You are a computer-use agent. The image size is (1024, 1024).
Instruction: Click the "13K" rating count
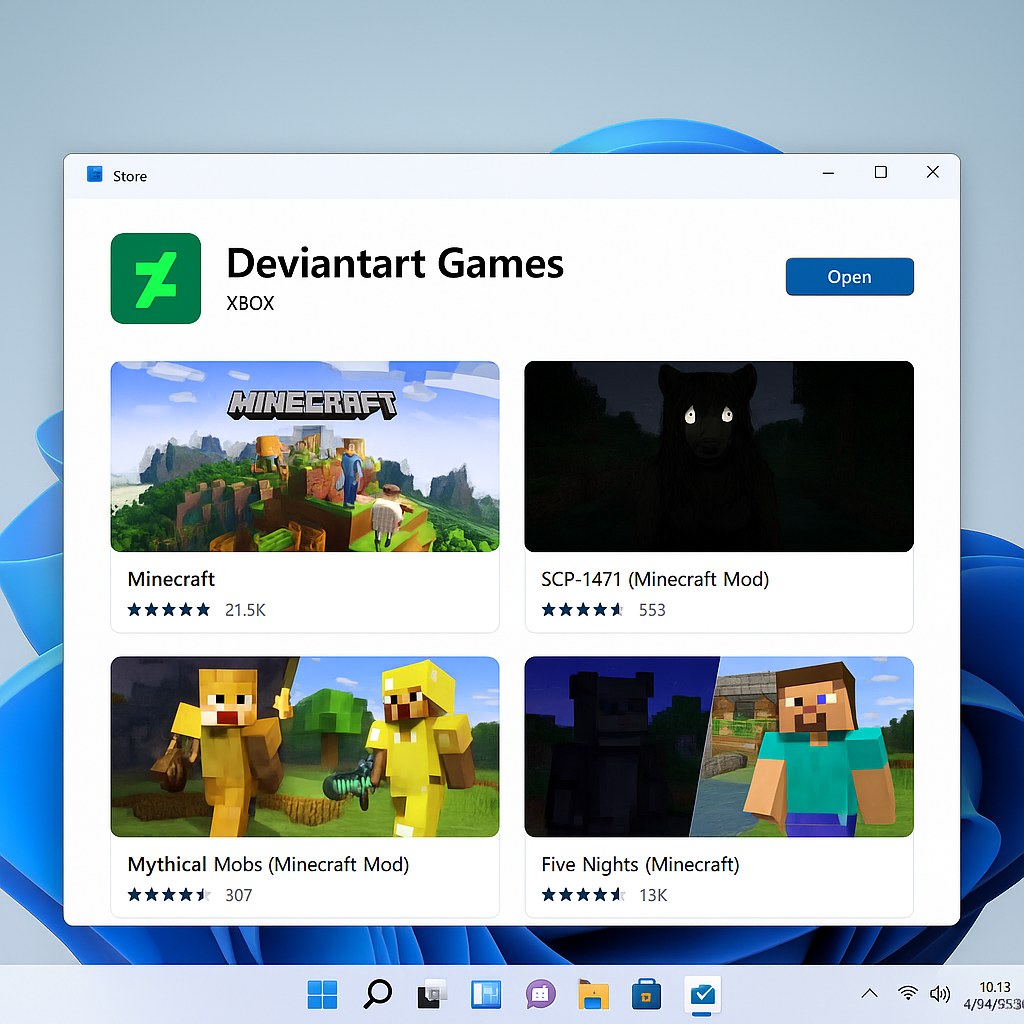tap(653, 895)
